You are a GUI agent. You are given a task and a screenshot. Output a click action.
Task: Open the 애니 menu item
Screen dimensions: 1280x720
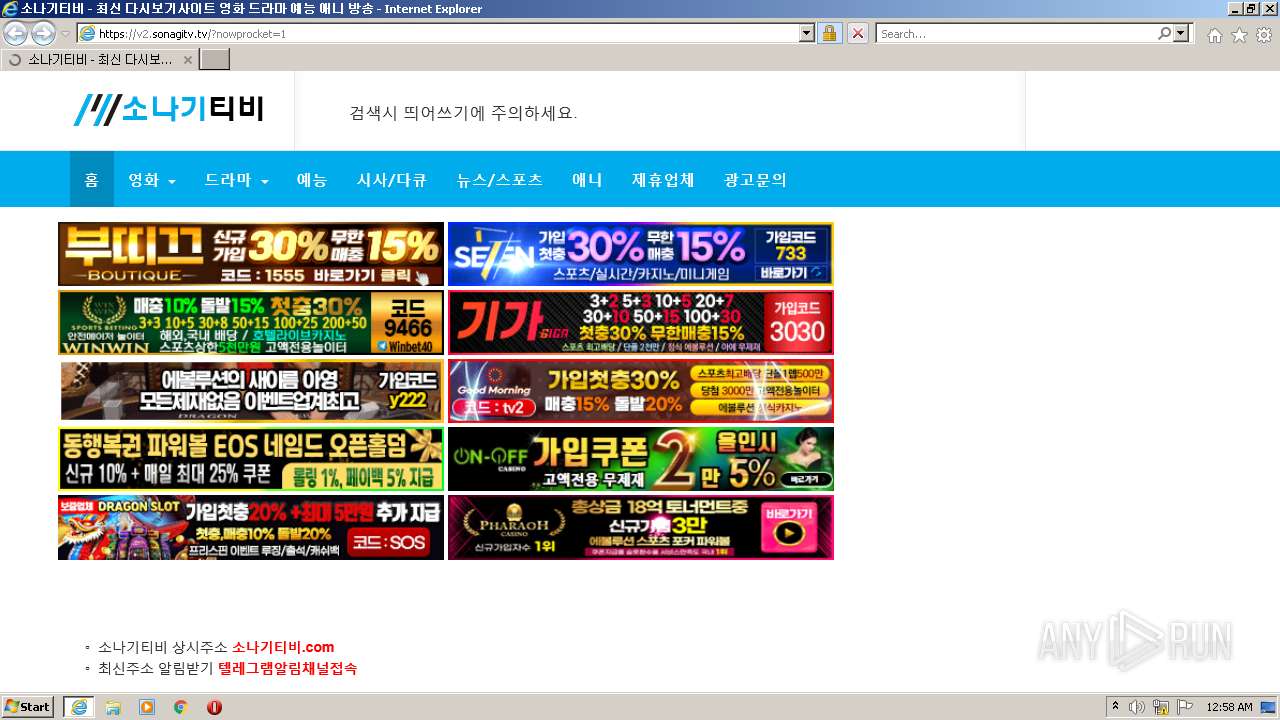[x=587, y=180]
